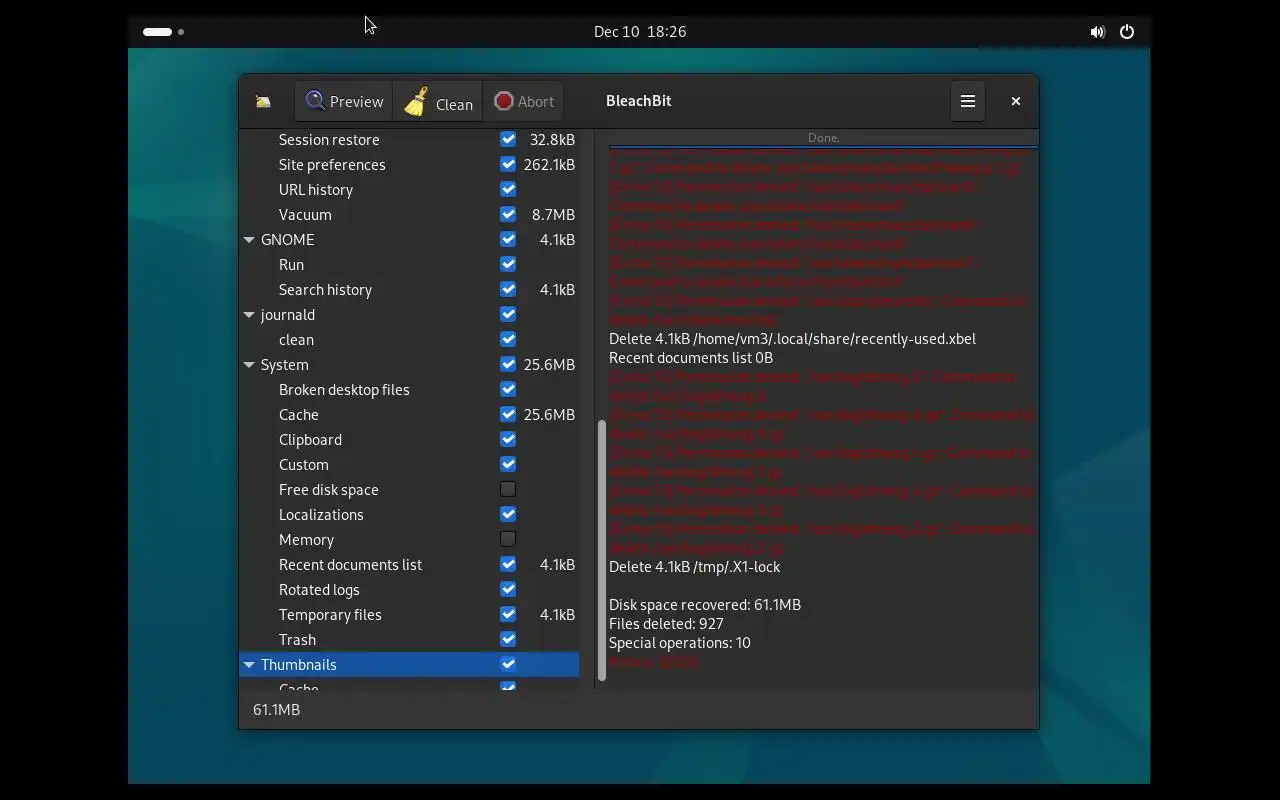This screenshot has height=800, width=1280.
Task: Select the URL history row
Action: 409,190
